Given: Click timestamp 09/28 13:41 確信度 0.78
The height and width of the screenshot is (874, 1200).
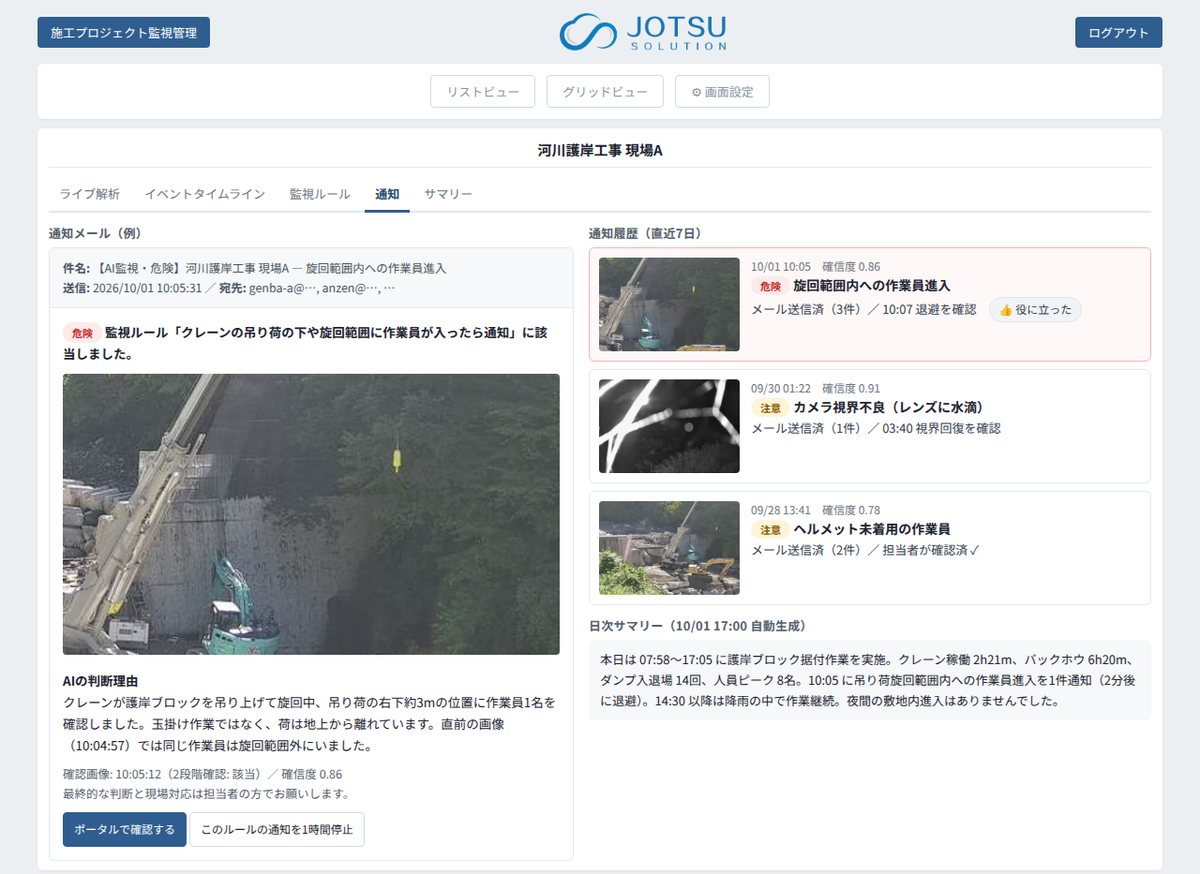Looking at the screenshot, I should click(x=815, y=510).
